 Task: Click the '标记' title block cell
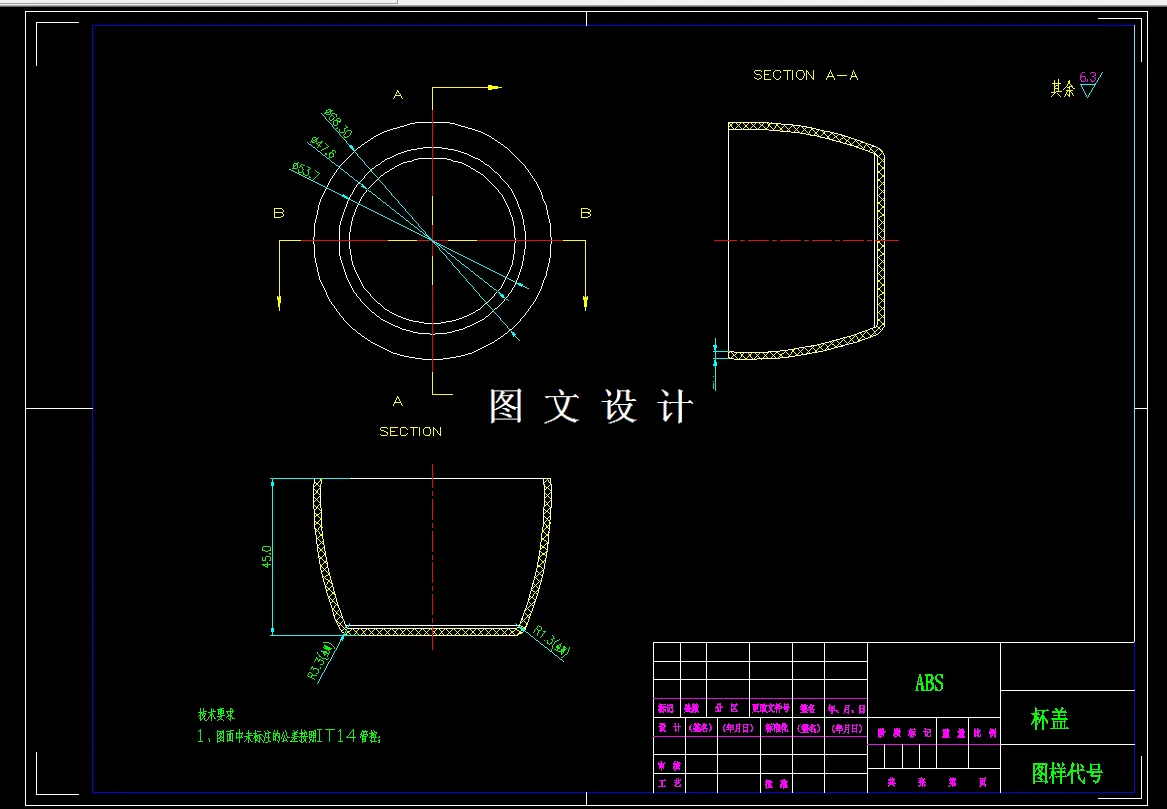[666, 709]
